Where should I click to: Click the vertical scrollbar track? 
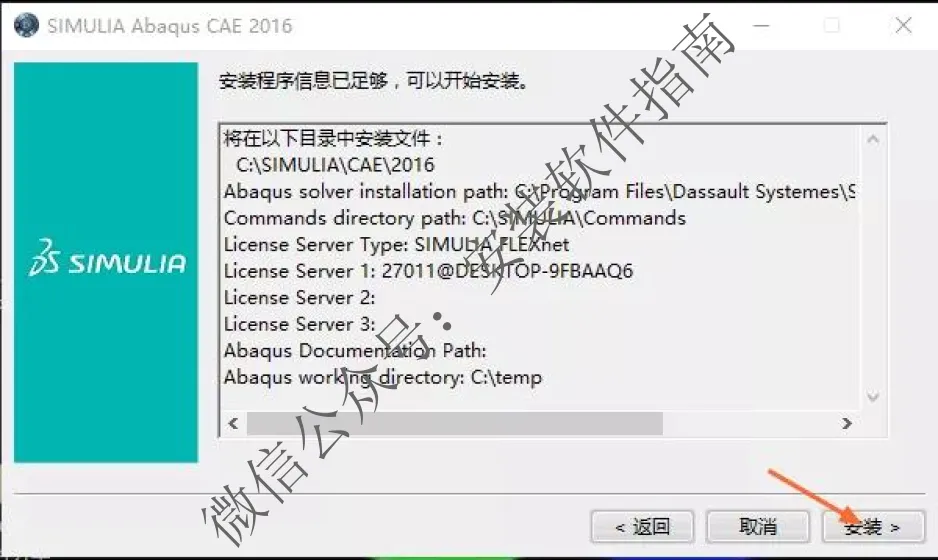873,267
